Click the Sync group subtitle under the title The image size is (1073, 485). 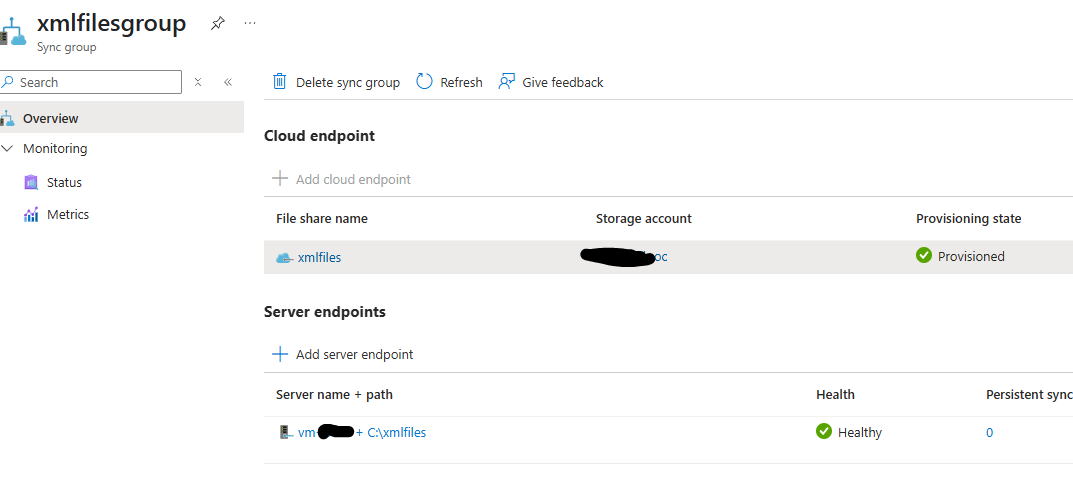tap(66, 47)
